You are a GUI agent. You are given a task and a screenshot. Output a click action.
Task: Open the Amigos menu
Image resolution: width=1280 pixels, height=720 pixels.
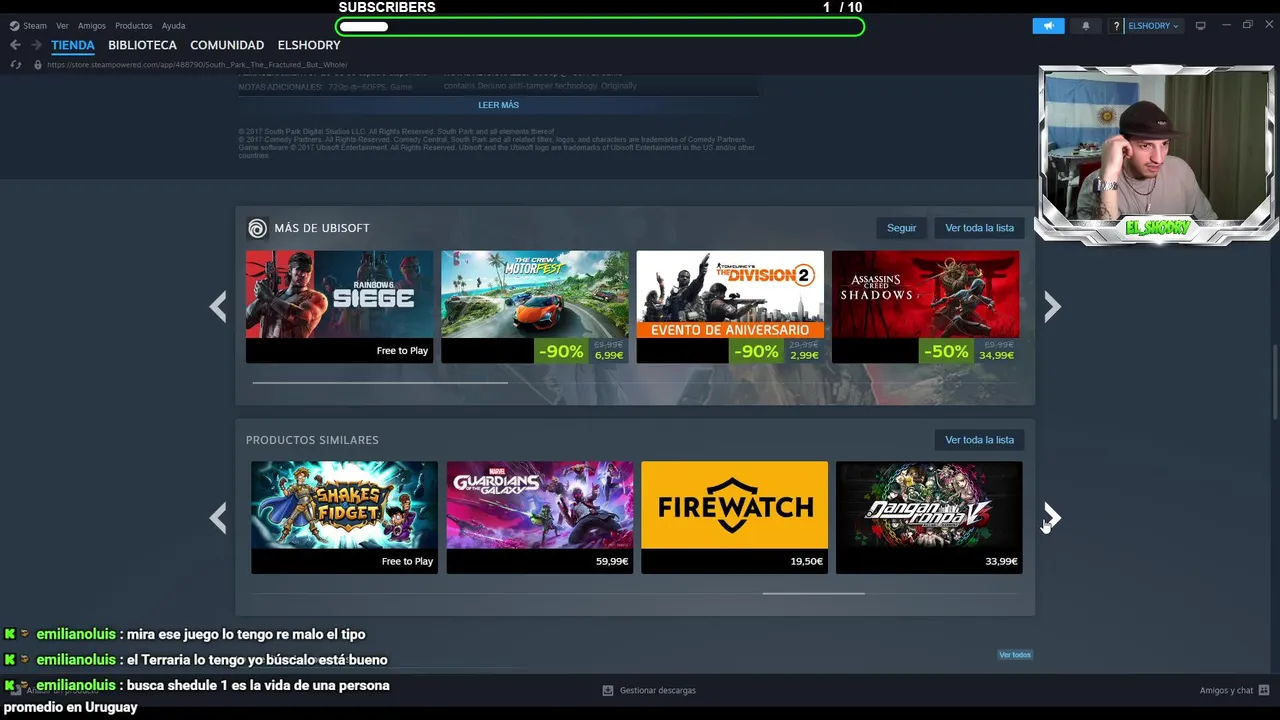(92, 26)
